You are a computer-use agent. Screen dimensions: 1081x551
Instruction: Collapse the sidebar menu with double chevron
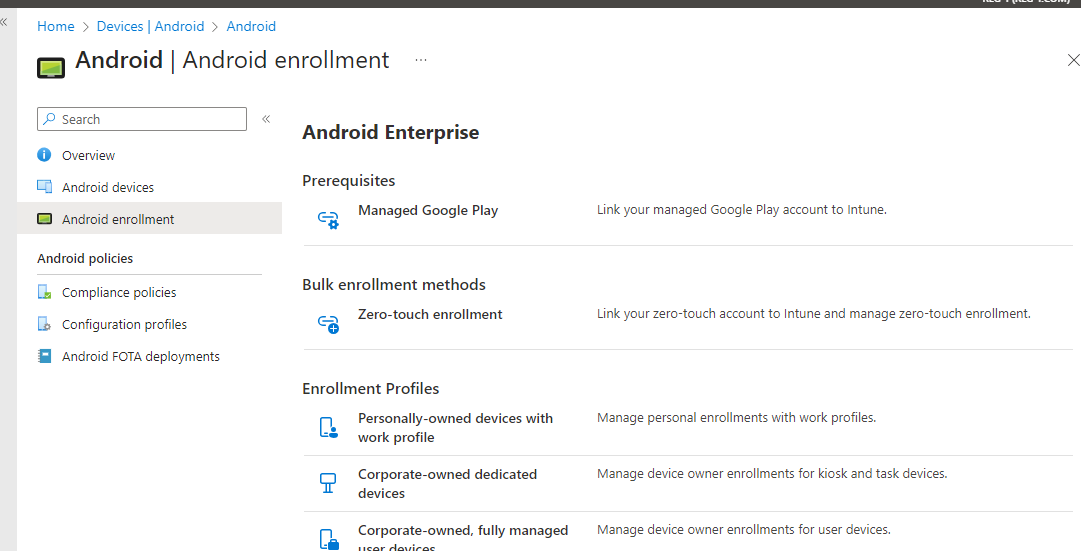[x=266, y=119]
